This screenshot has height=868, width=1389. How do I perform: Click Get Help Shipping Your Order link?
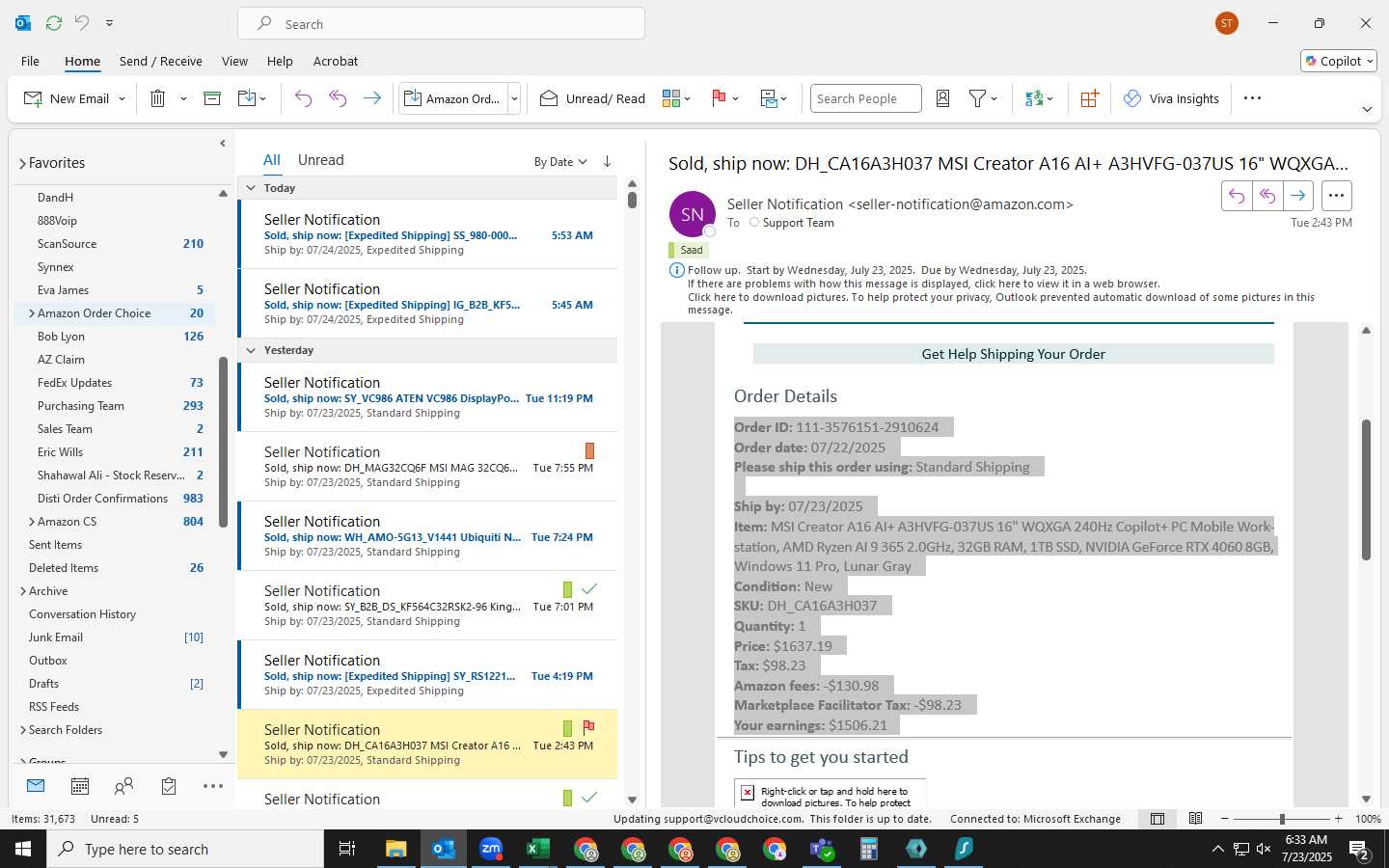click(x=1013, y=354)
